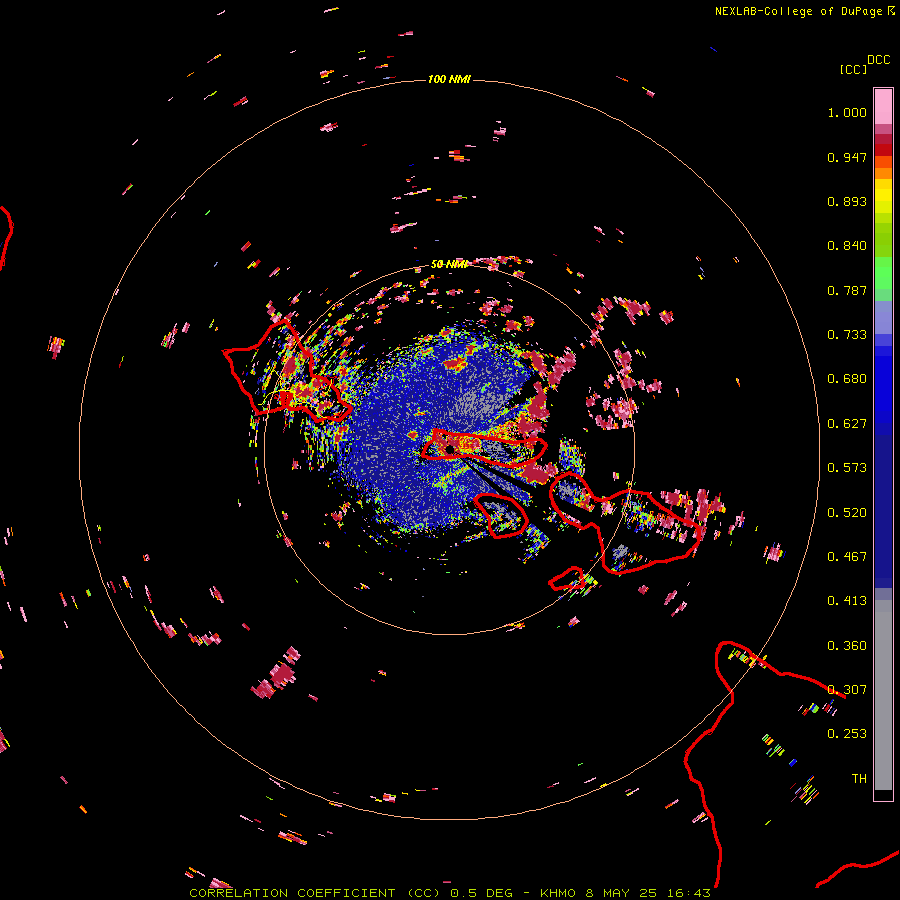Click the 0.520 value on the scale
The height and width of the screenshot is (900, 900).
click(x=847, y=513)
